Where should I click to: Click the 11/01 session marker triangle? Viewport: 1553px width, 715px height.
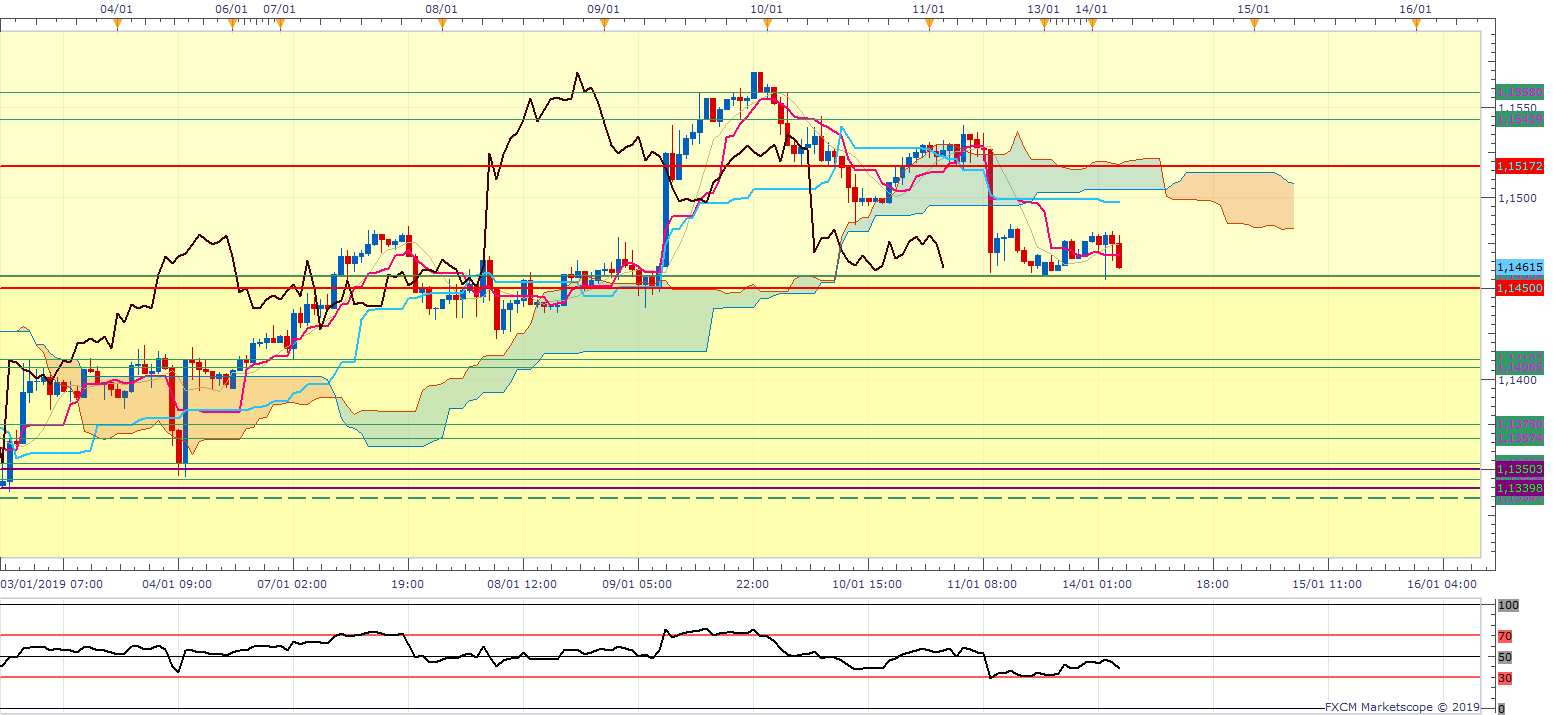(x=929, y=26)
